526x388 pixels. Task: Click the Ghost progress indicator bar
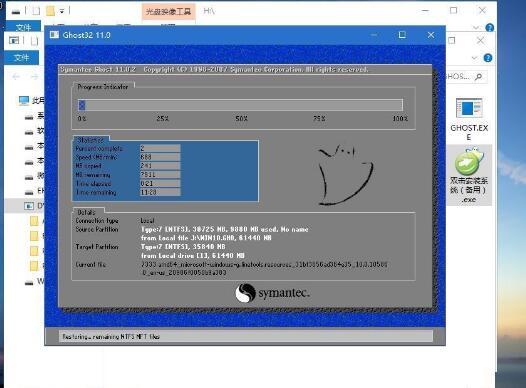(240, 105)
